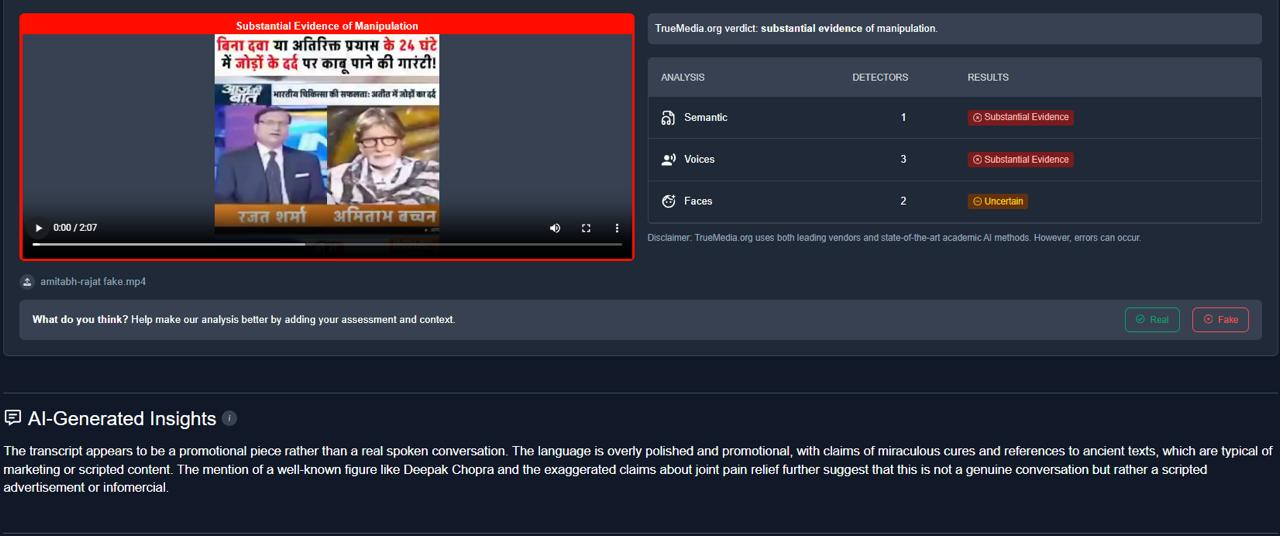The width and height of the screenshot is (1280, 536).
Task: Play the amitabh-rajat fake video
Action: click(x=39, y=228)
